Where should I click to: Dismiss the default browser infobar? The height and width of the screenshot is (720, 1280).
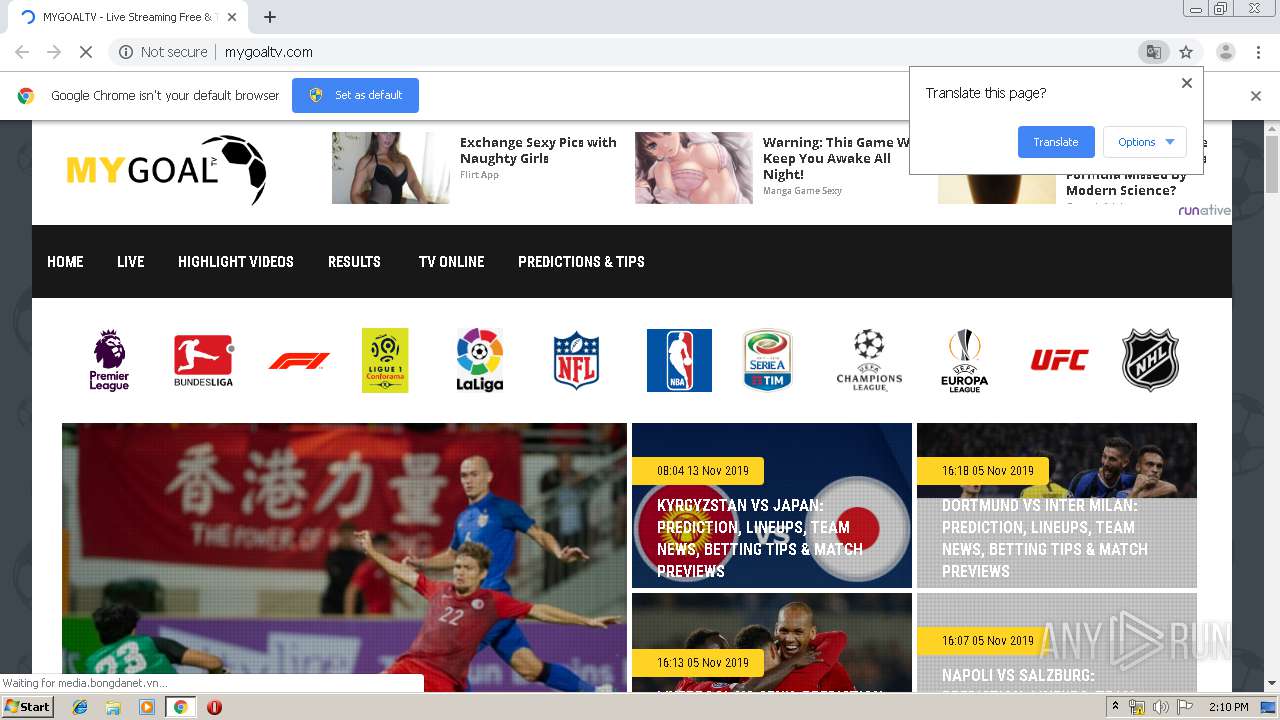pyautogui.click(x=1256, y=96)
